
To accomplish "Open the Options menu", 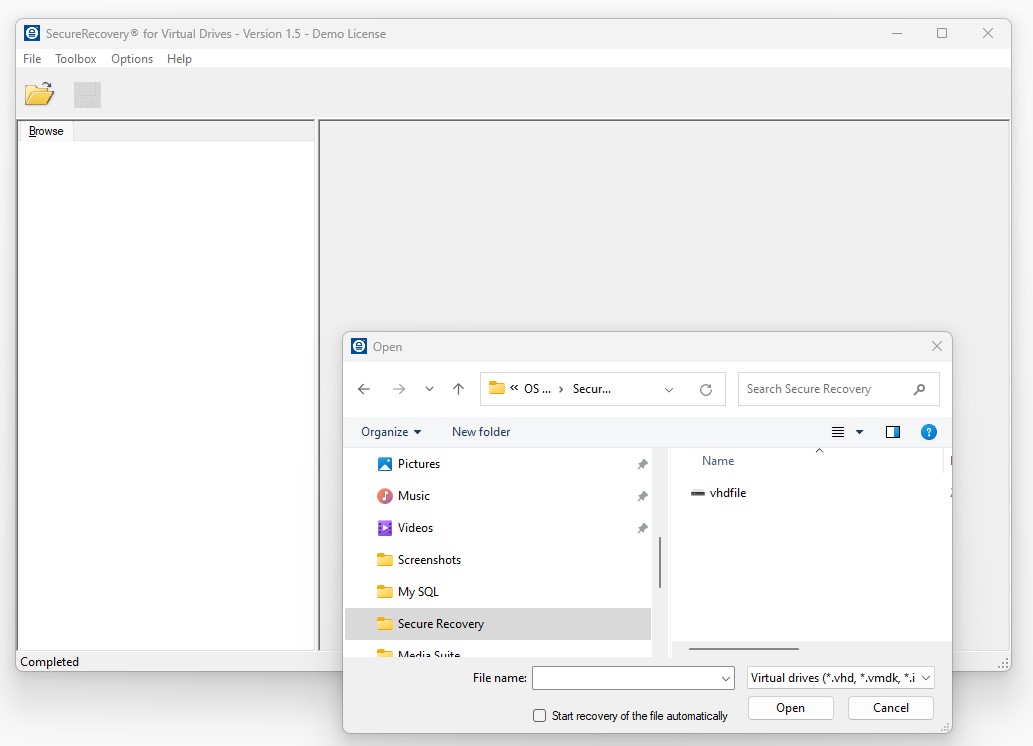I will (x=132, y=59).
